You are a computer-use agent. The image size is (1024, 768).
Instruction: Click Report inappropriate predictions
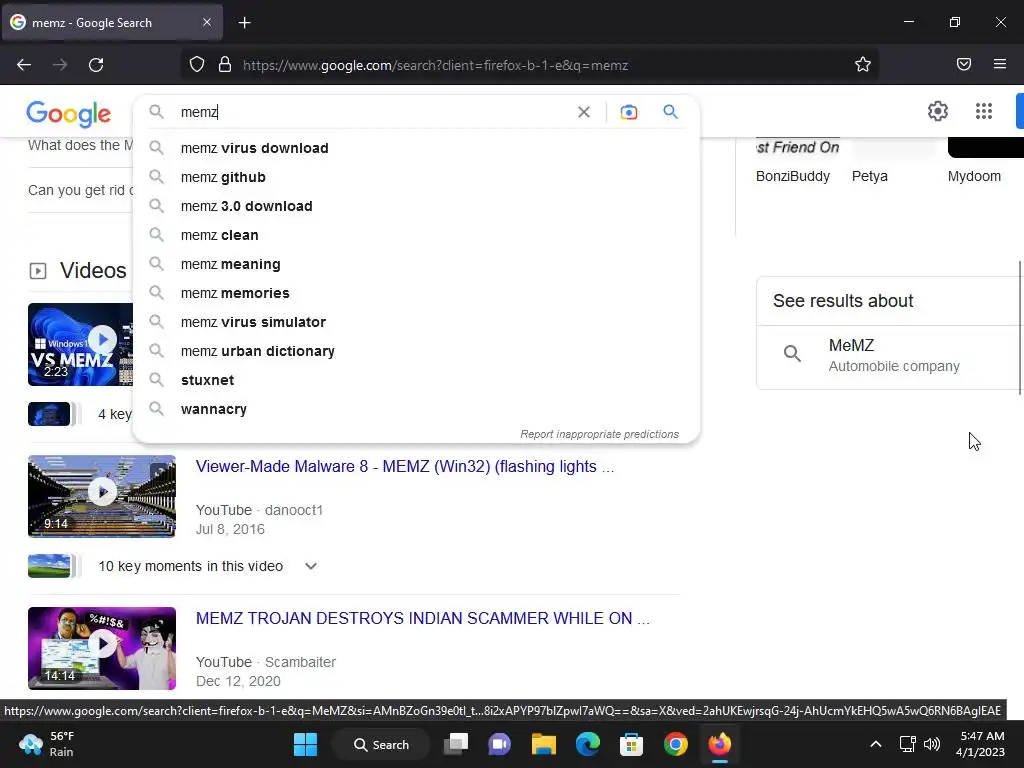click(599, 434)
